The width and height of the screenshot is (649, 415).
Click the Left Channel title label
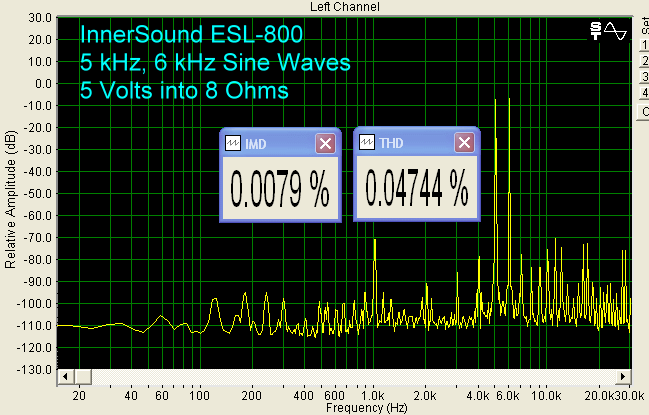[x=340, y=7]
